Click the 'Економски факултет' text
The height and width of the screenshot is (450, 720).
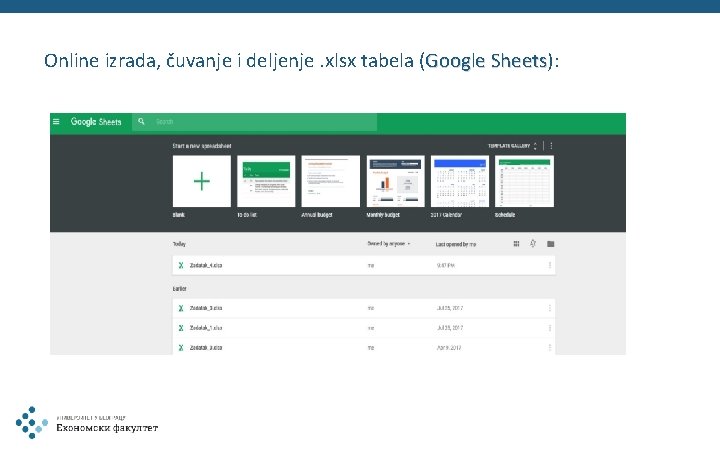point(107,428)
